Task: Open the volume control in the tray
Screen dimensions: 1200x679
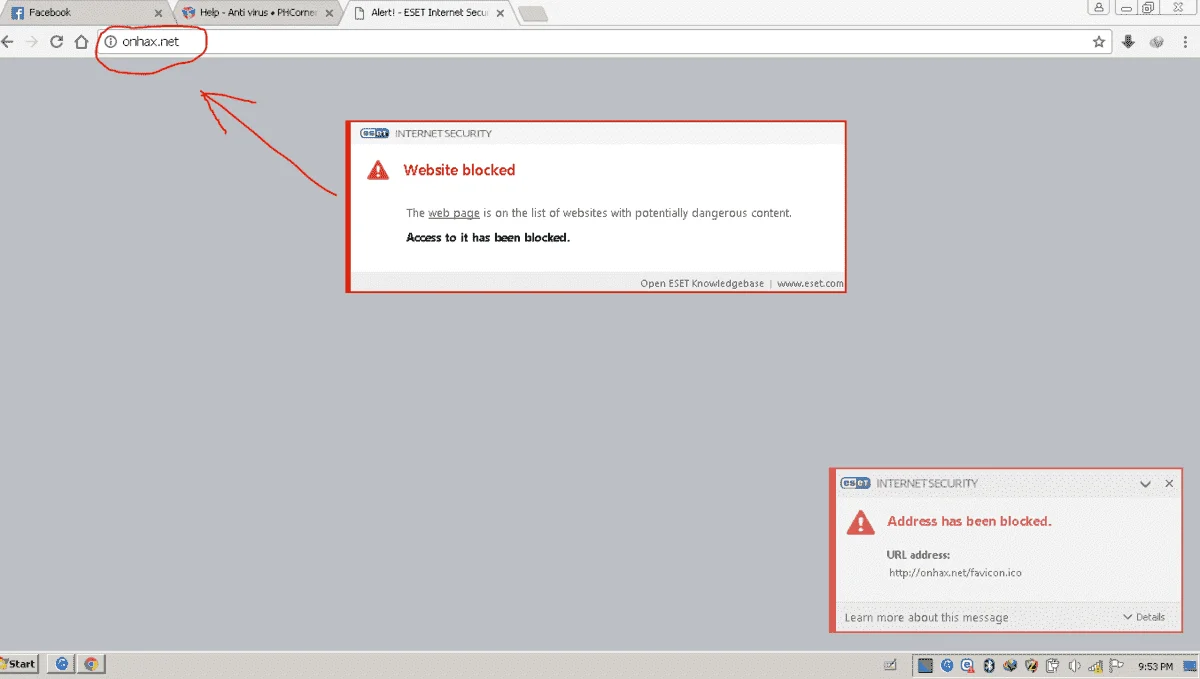Action: point(1074,665)
